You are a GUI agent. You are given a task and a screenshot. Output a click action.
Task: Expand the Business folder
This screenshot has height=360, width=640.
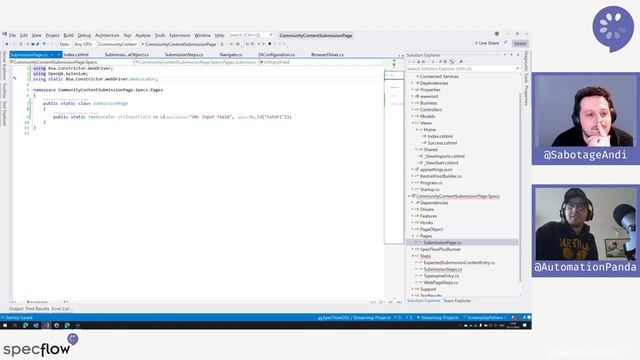412,103
